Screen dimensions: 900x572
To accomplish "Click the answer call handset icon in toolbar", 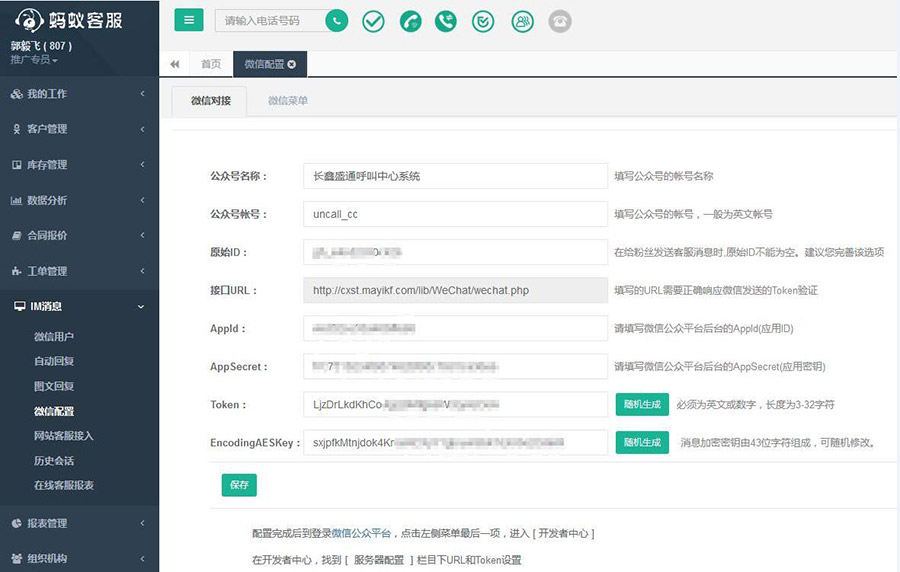I will point(410,22).
